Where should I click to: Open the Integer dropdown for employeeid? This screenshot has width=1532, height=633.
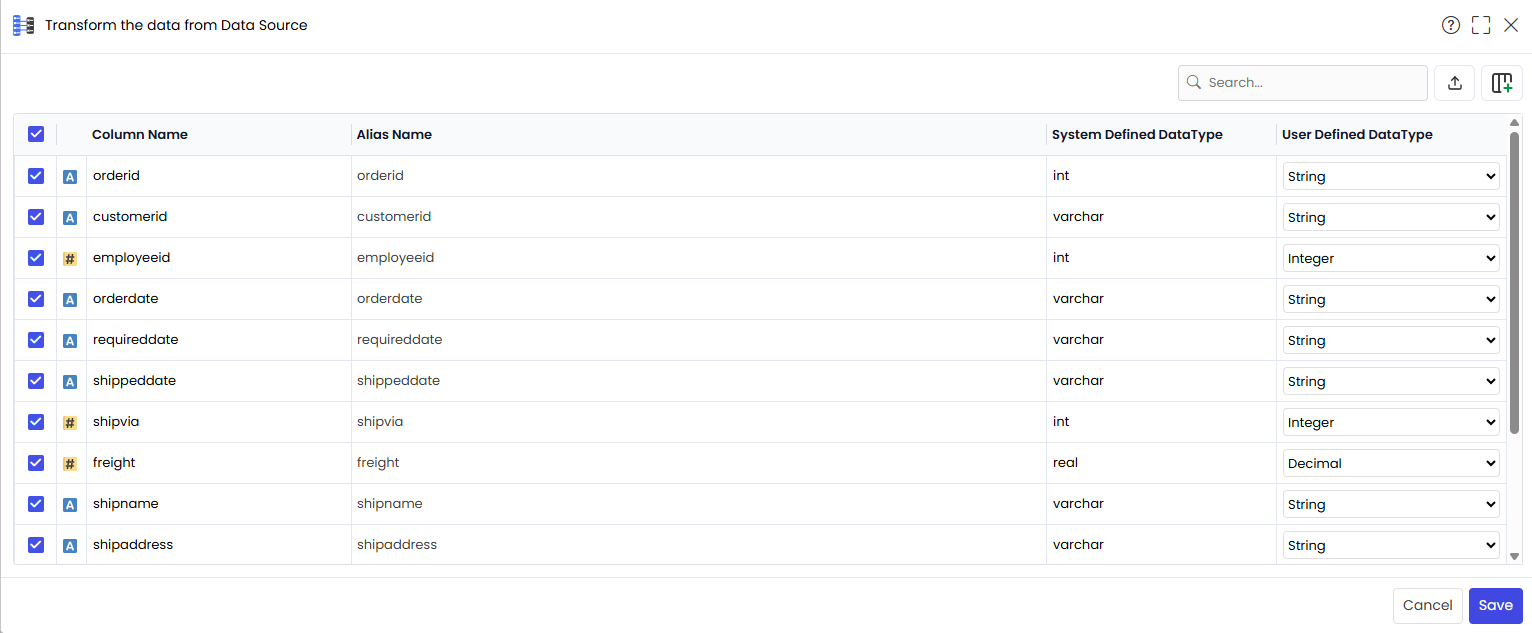point(1391,258)
